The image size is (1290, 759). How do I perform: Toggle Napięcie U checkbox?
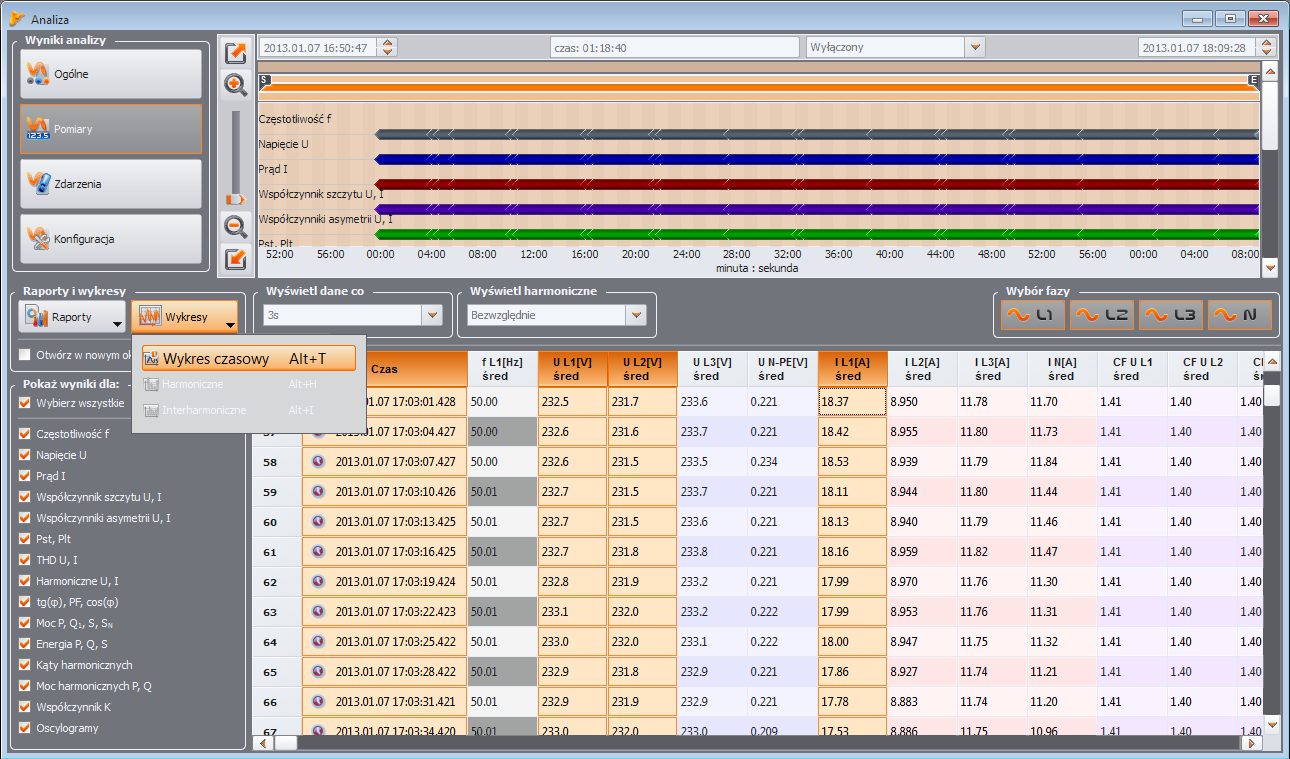click(x=25, y=455)
